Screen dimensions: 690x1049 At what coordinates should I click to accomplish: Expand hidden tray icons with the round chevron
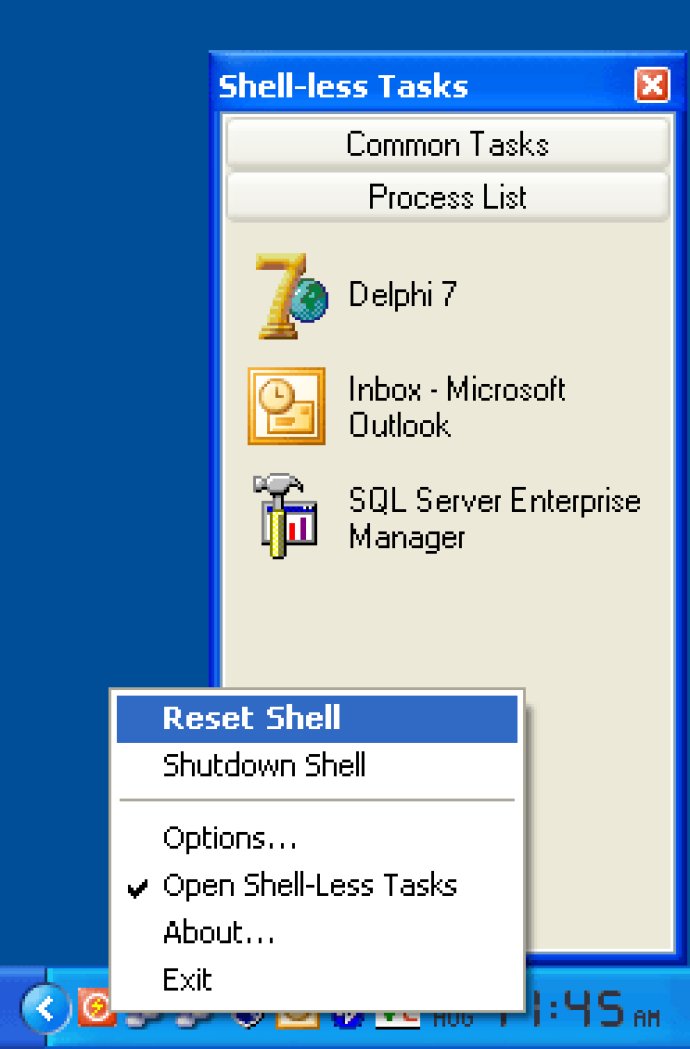tap(46, 1008)
